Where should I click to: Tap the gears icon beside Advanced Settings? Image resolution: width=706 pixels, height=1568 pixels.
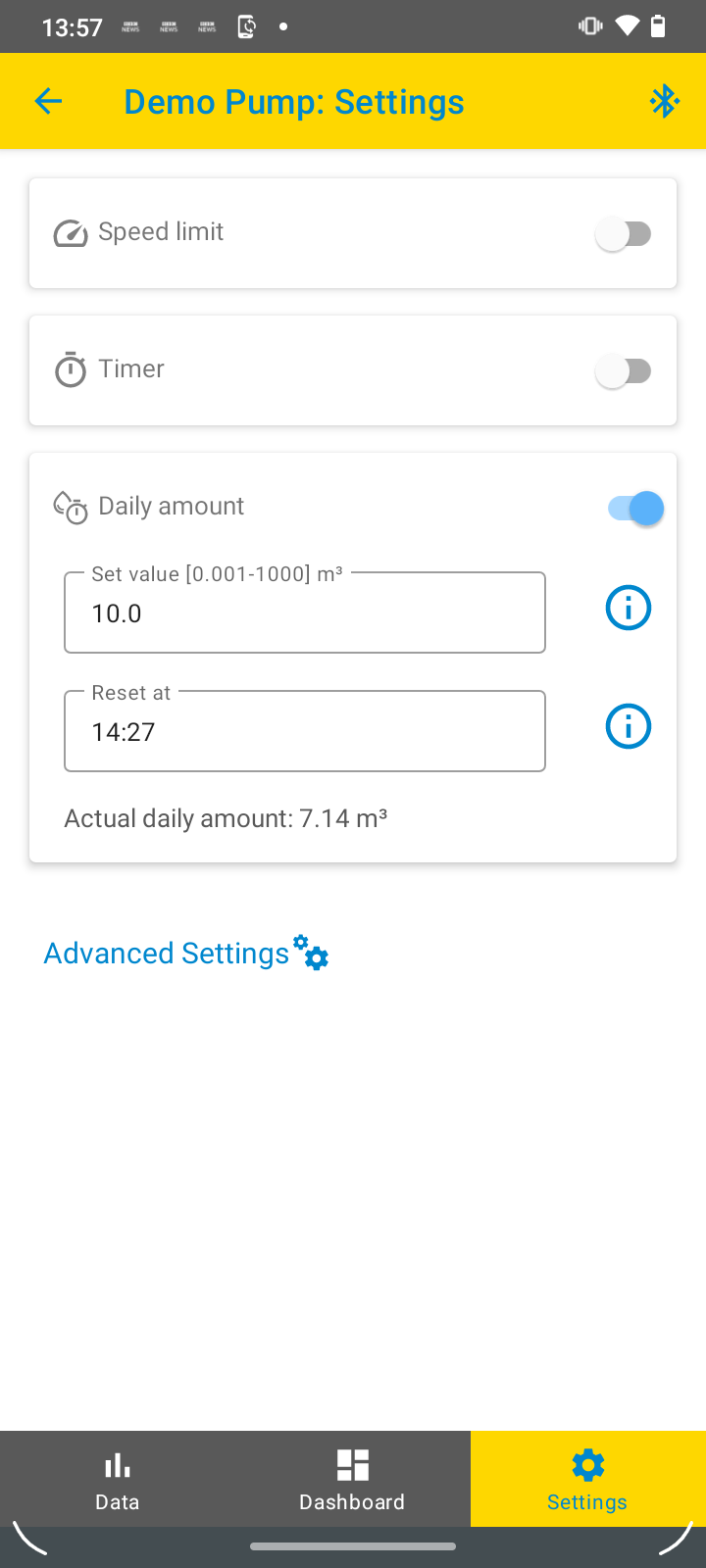click(312, 953)
